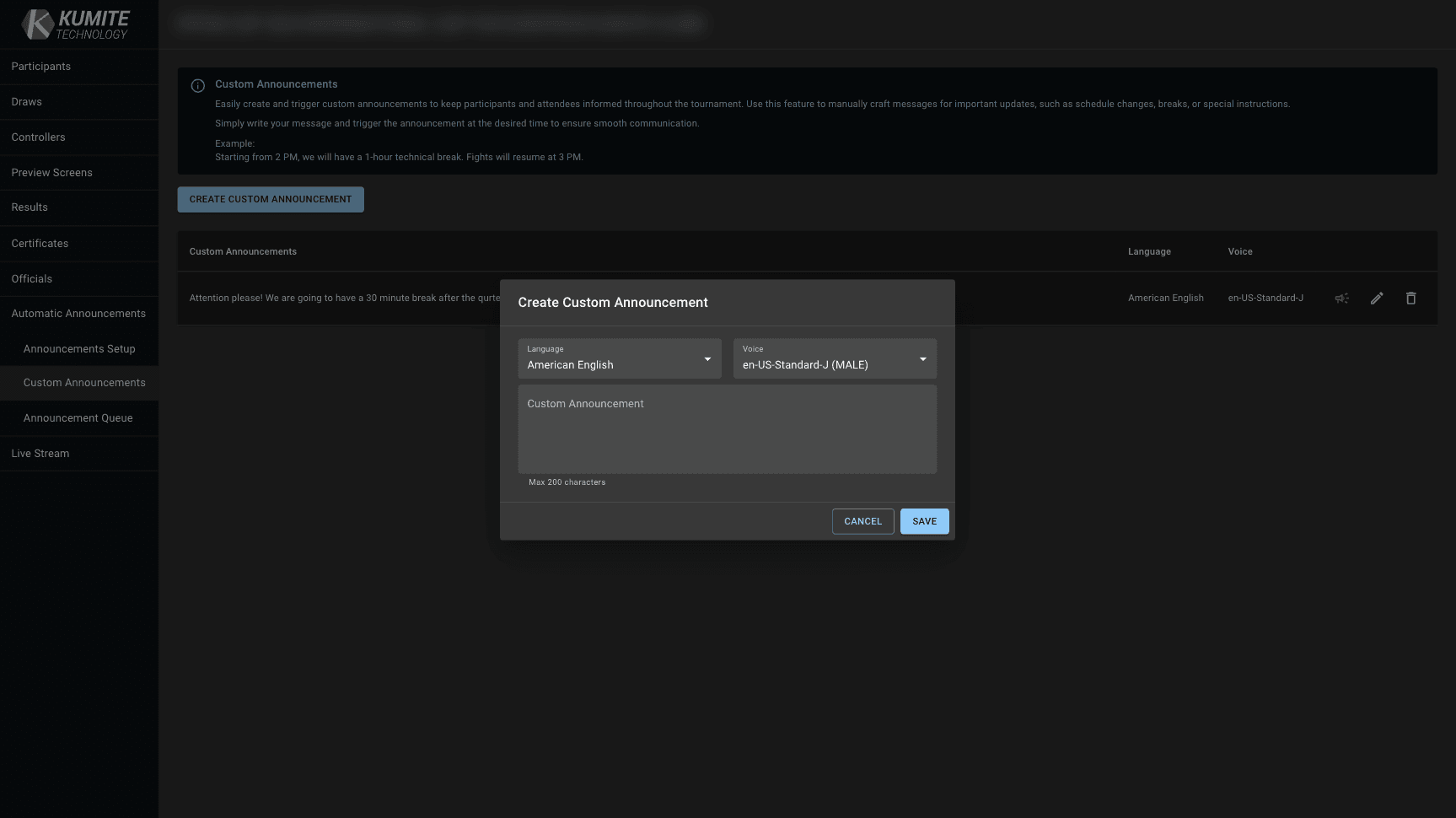Open the Draws section
This screenshot has width=1456, height=818.
click(26, 101)
